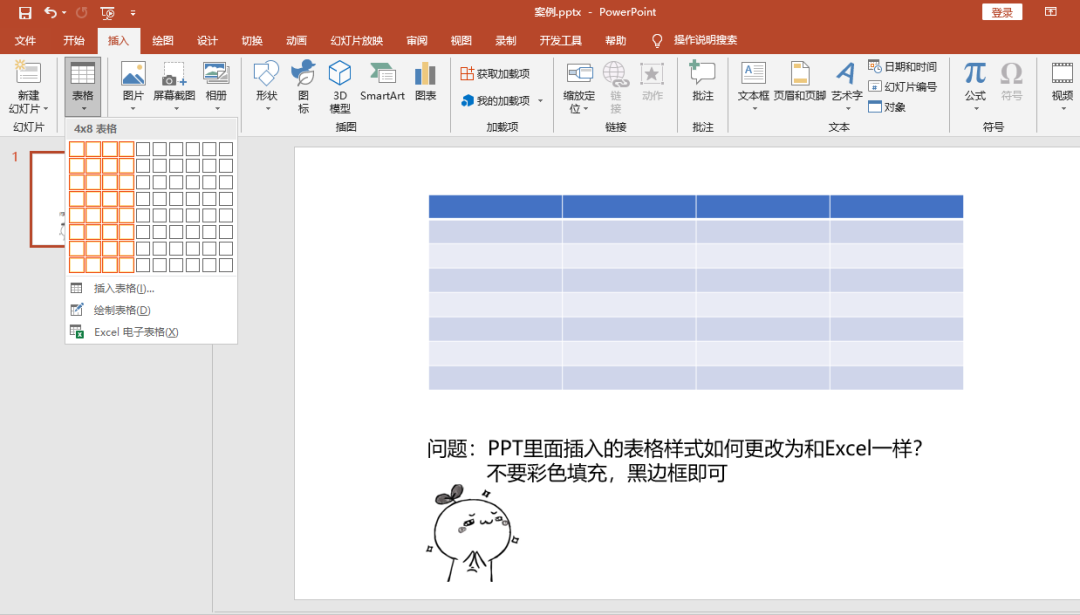1080x615 pixels.
Task: Insert an equation with the 公式 icon
Action: [x=975, y=74]
